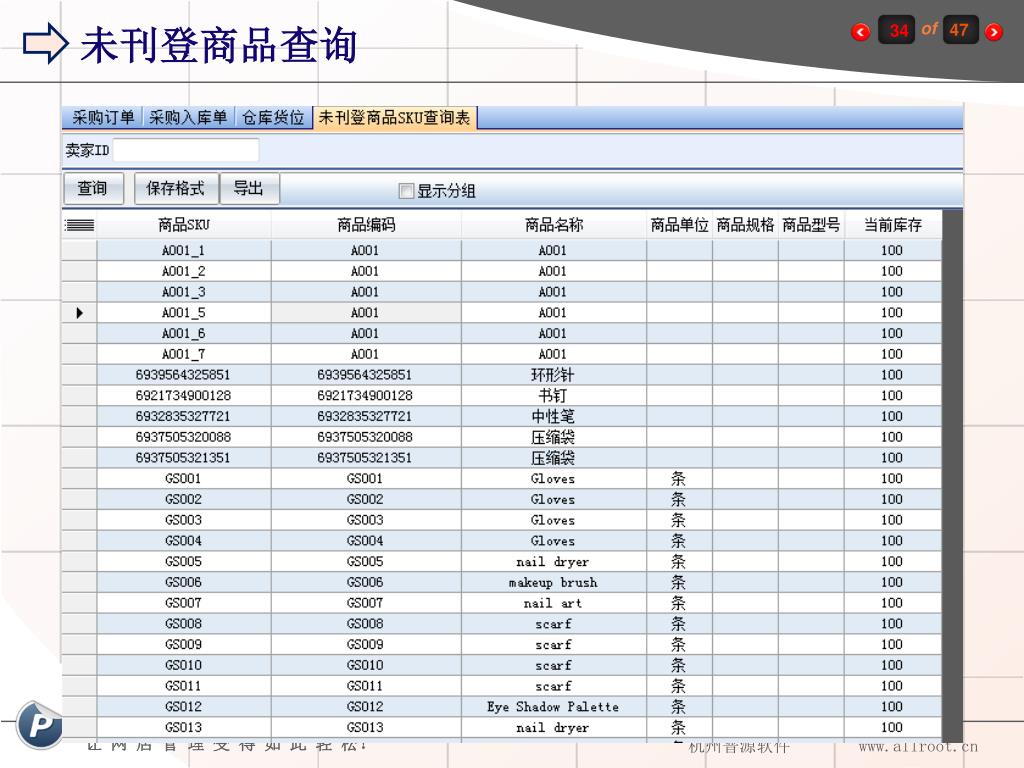Toggle the 显示分组 checkbox
Screen dimensions: 1024x768
(406, 191)
